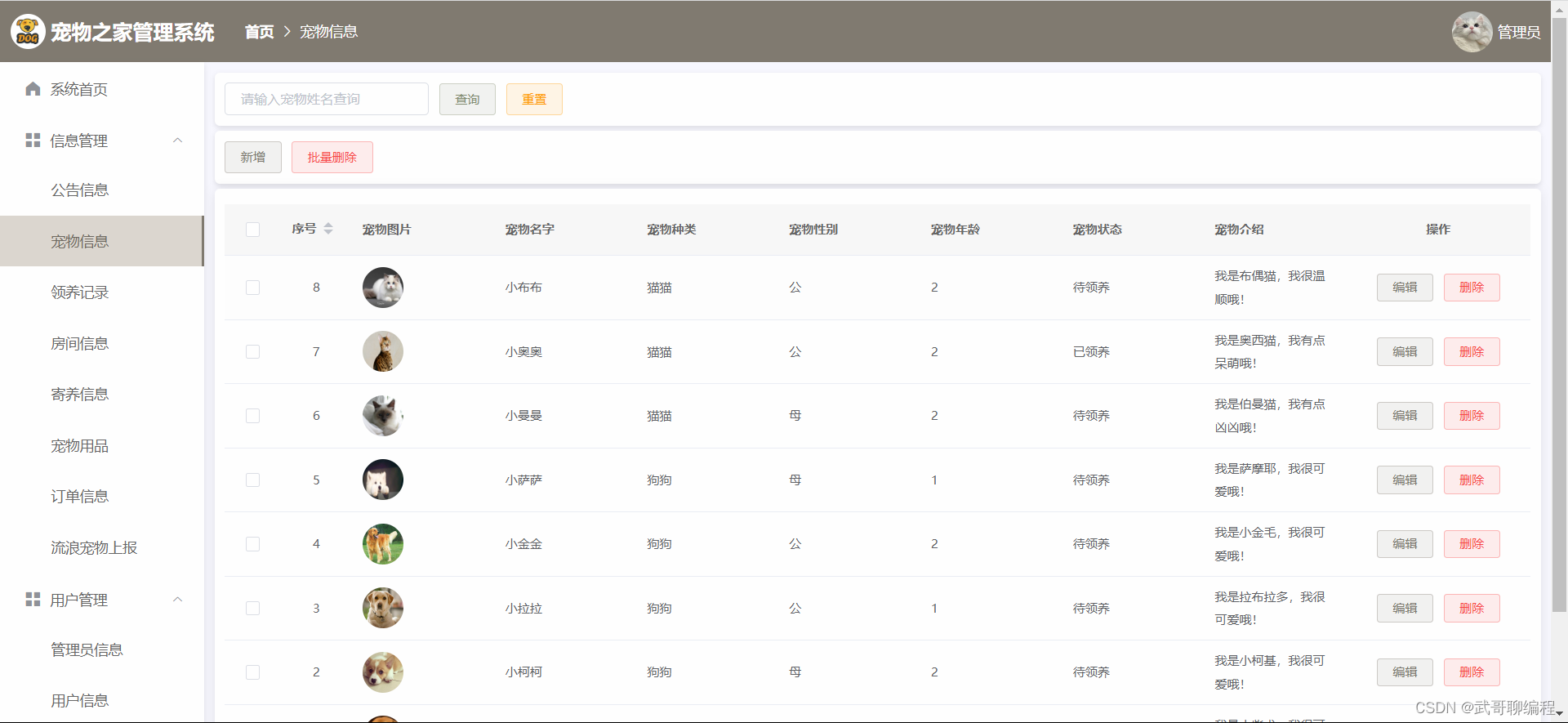Viewport: 1568px width, 723px height.
Task: Click the 首页 breadcrumb link
Action: [260, 32]
